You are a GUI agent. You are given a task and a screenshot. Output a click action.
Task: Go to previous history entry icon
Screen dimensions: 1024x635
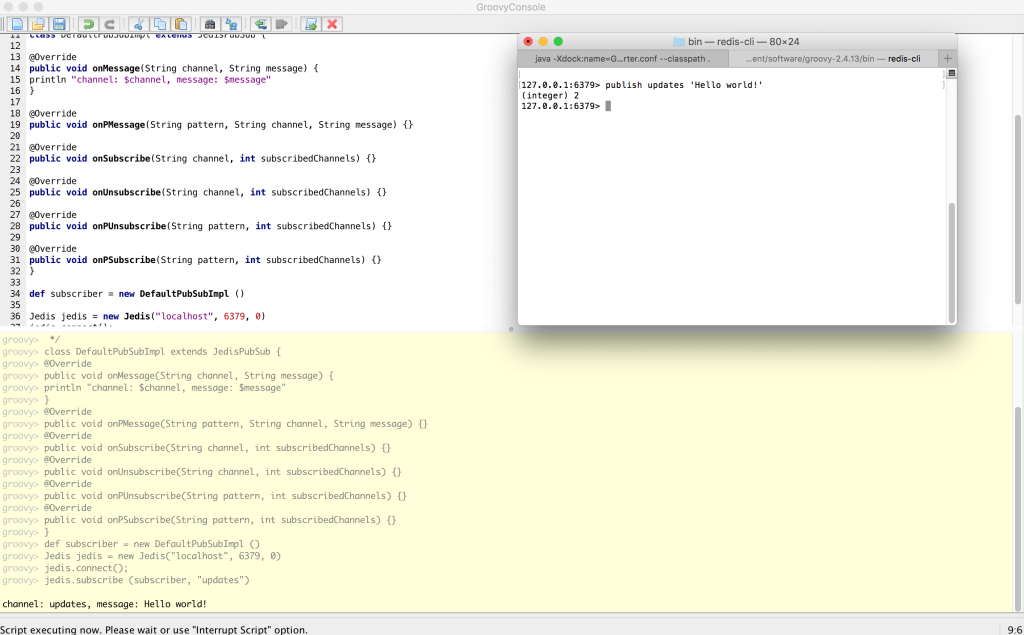pos(261,24)
